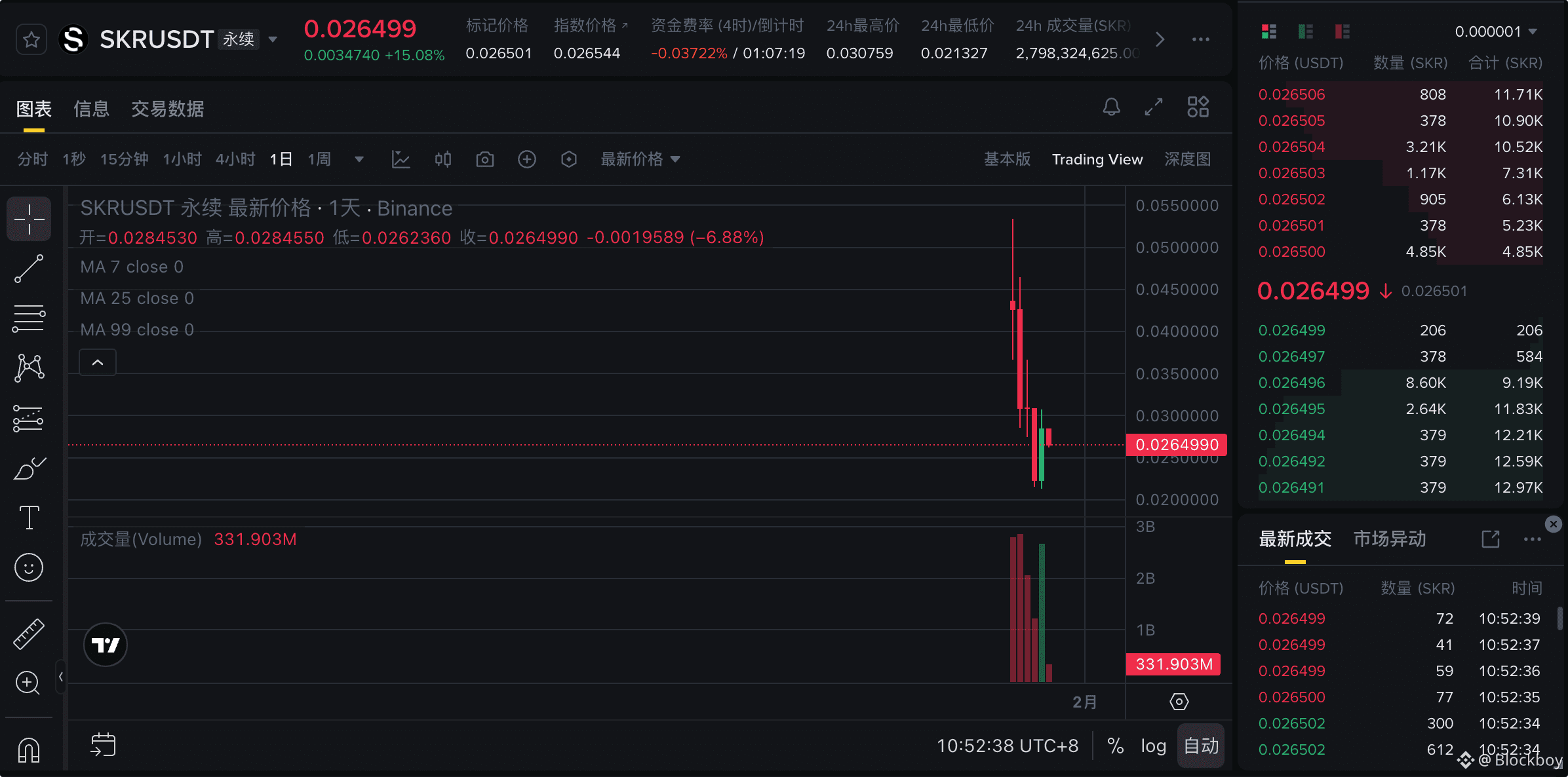Image resolution: width=1568 pixels, height=777 pixels.
Task: Click the price alert bell icon
Action: click(1111, 107)
